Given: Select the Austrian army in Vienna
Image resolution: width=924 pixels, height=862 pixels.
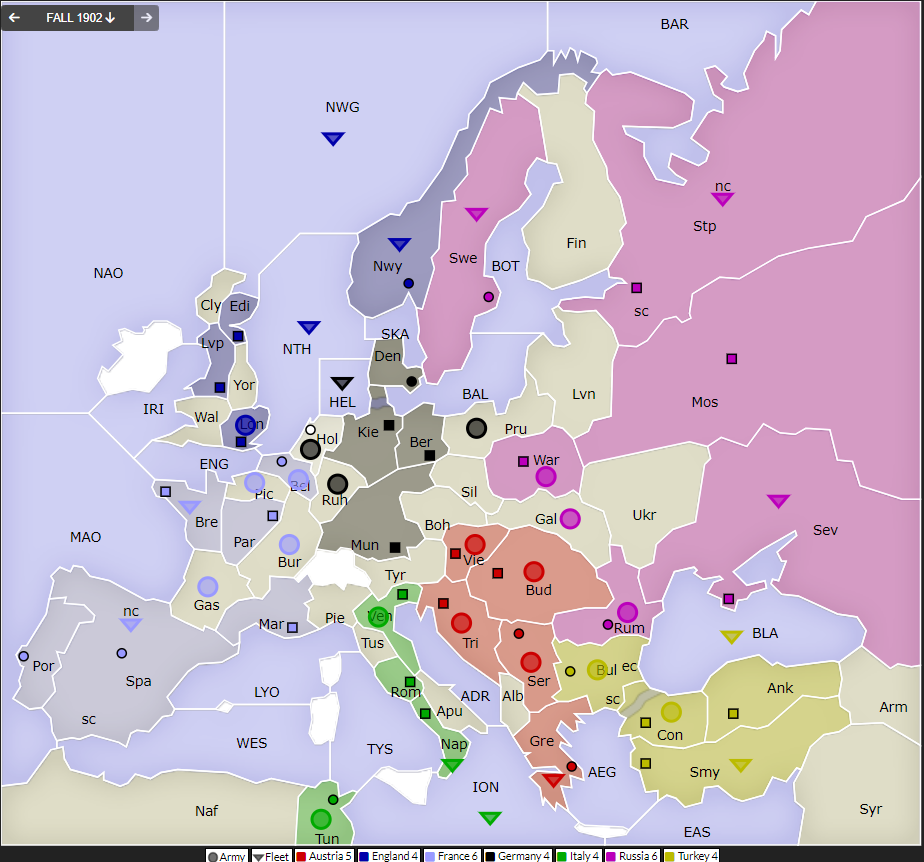Looking at the screenshot, I should 475,544.
